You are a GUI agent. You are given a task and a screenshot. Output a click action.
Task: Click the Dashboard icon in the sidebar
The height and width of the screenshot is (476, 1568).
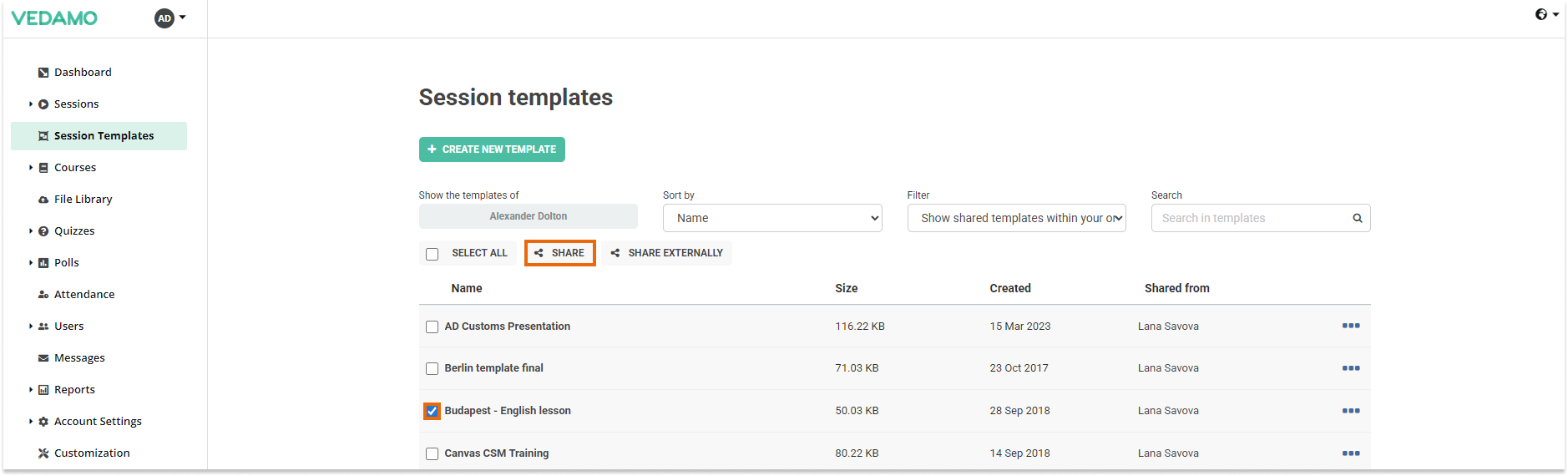point(43,73)
